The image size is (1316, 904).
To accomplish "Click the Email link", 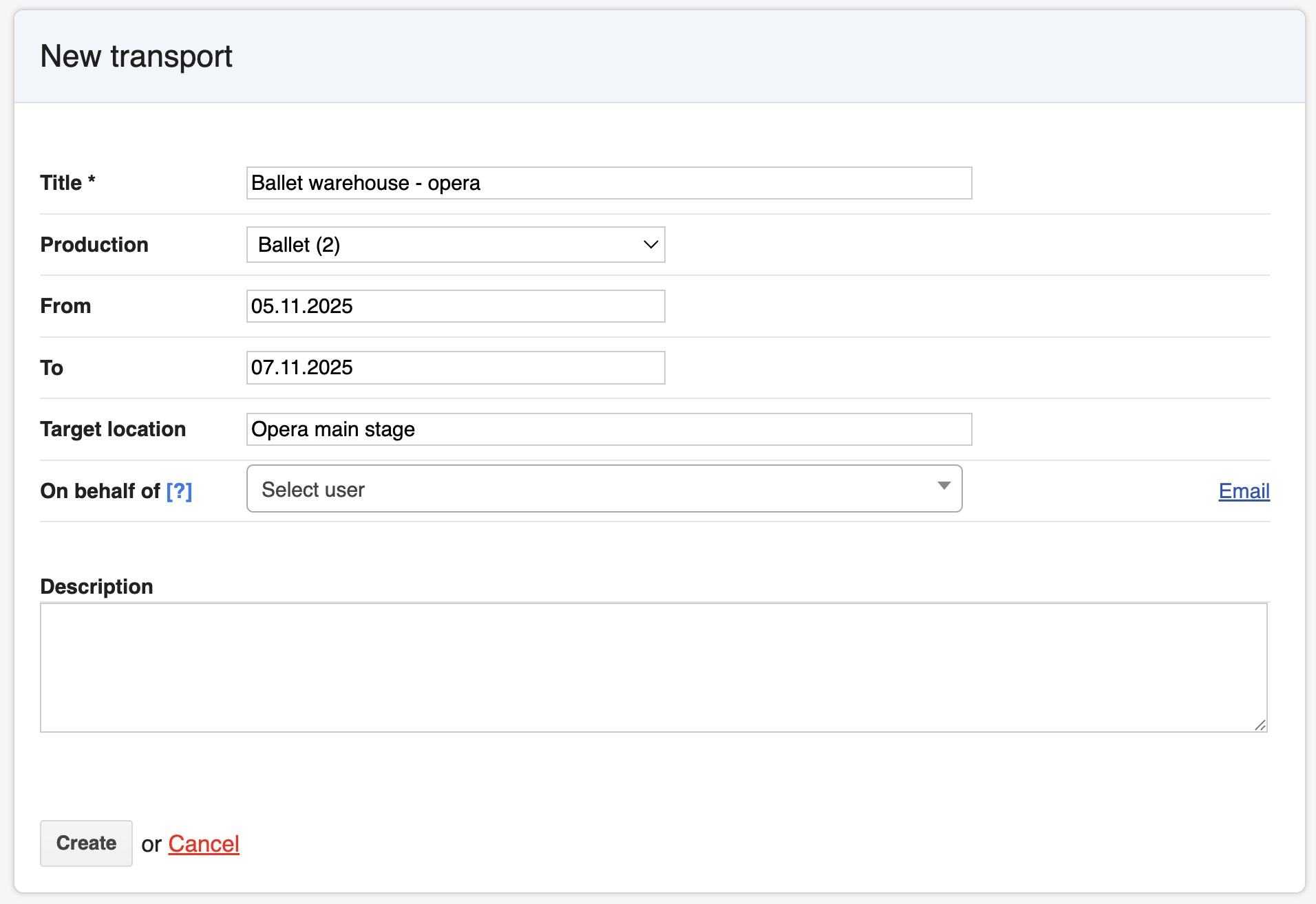I will click(x=1243, y=491).
